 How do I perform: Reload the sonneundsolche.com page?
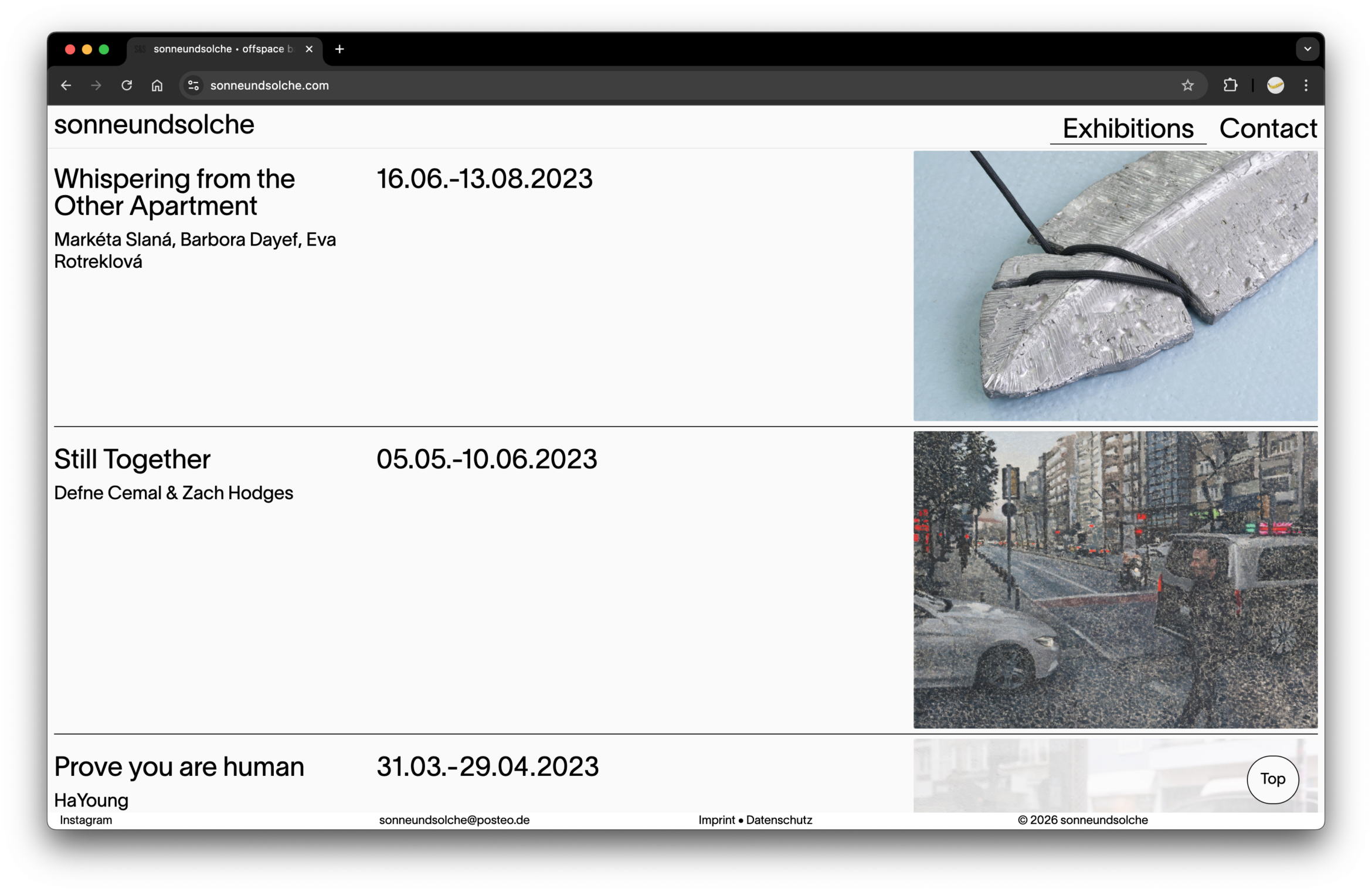pos(127,86)
